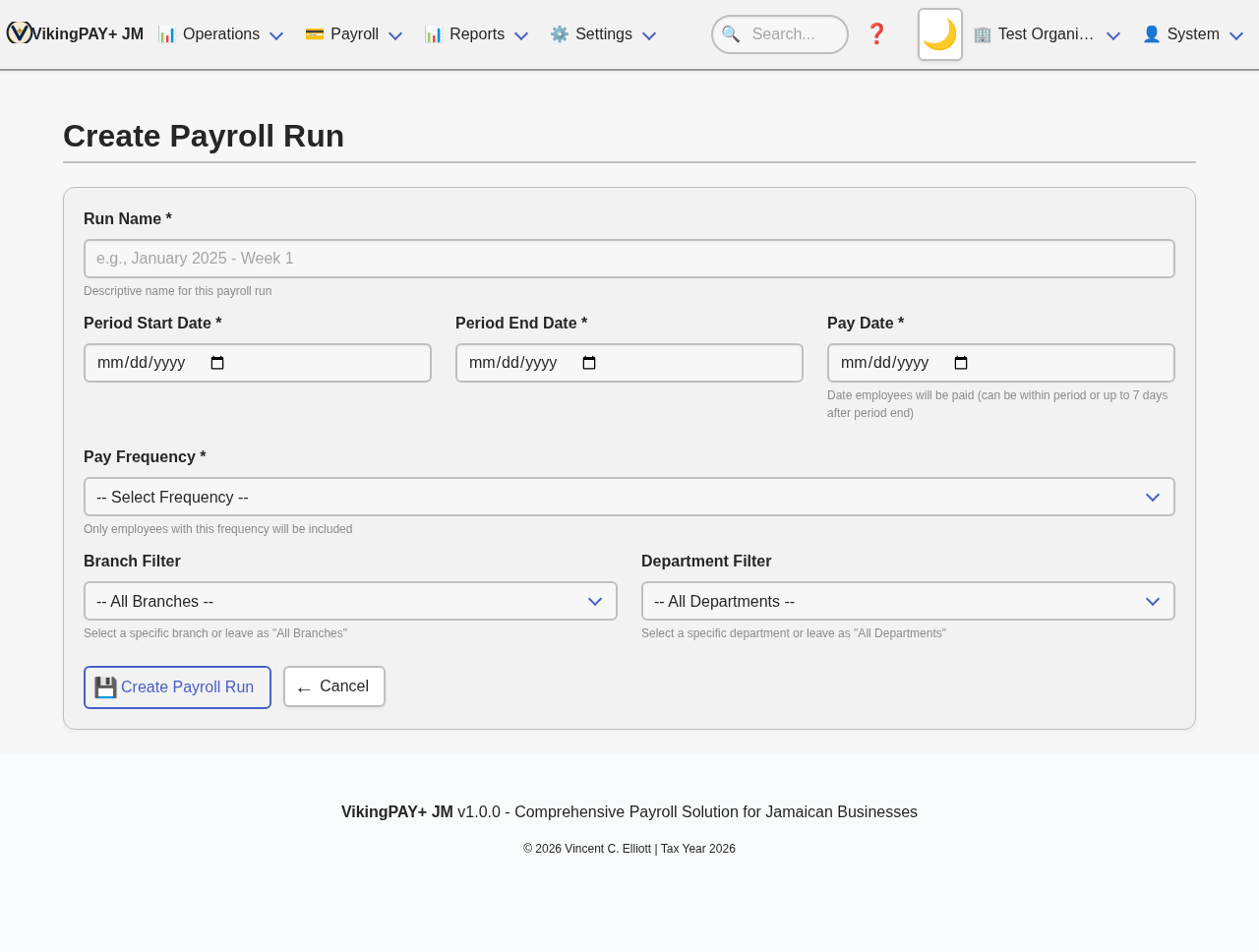This screenshot has height=952, width=1259.
Task: Open the Settings menu
Action: pos(603,34)
